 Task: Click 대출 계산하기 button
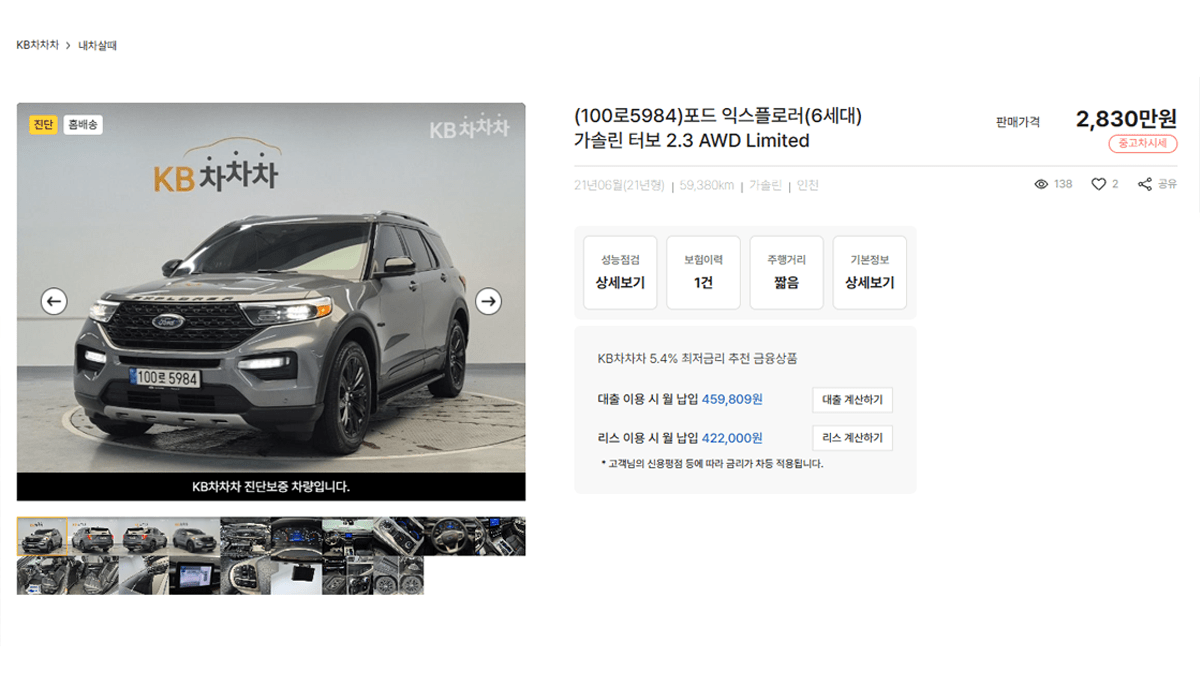coord(852,400)
